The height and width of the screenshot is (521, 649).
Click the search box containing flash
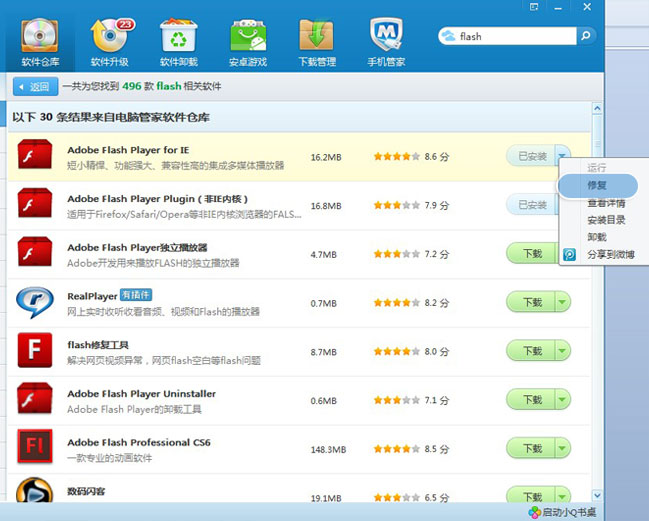(510, 36)
